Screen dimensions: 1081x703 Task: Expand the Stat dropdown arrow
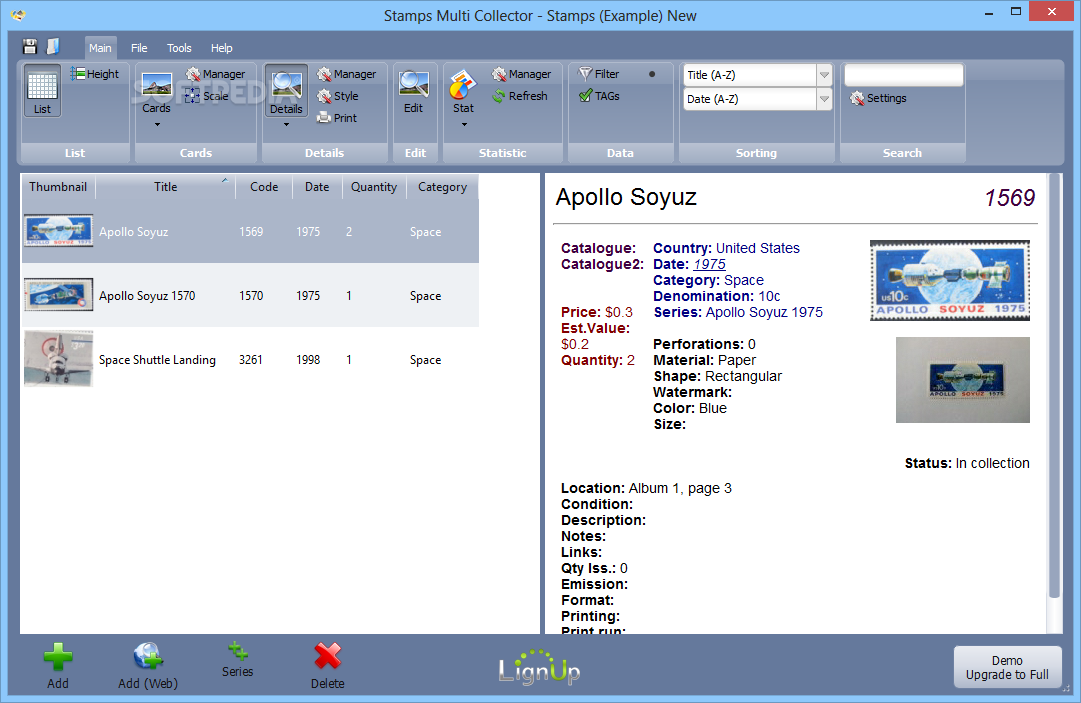(x=464, y=125)
